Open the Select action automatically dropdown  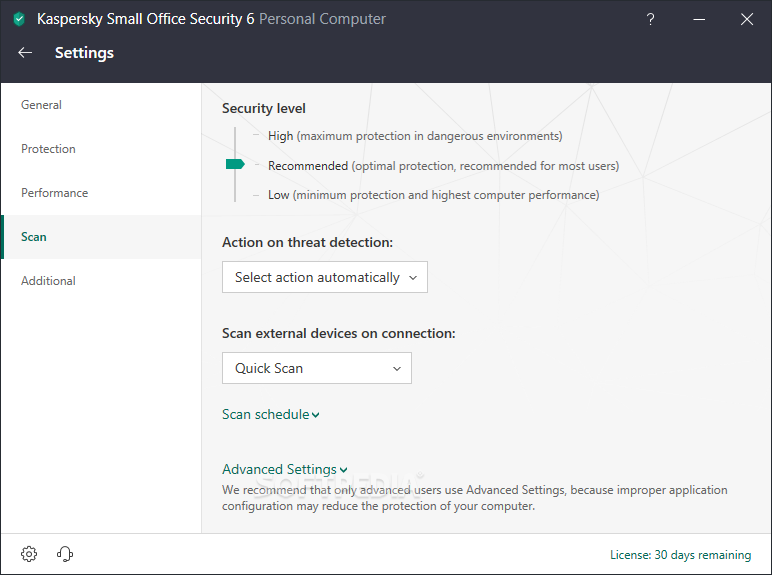(x=325, y=277)
